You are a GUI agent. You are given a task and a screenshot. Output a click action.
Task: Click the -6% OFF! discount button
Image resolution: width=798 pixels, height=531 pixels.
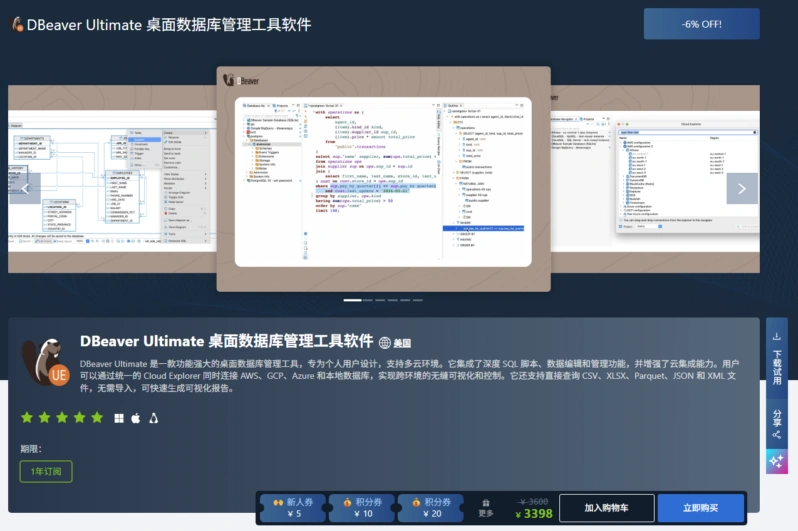(x=701, y=24)
